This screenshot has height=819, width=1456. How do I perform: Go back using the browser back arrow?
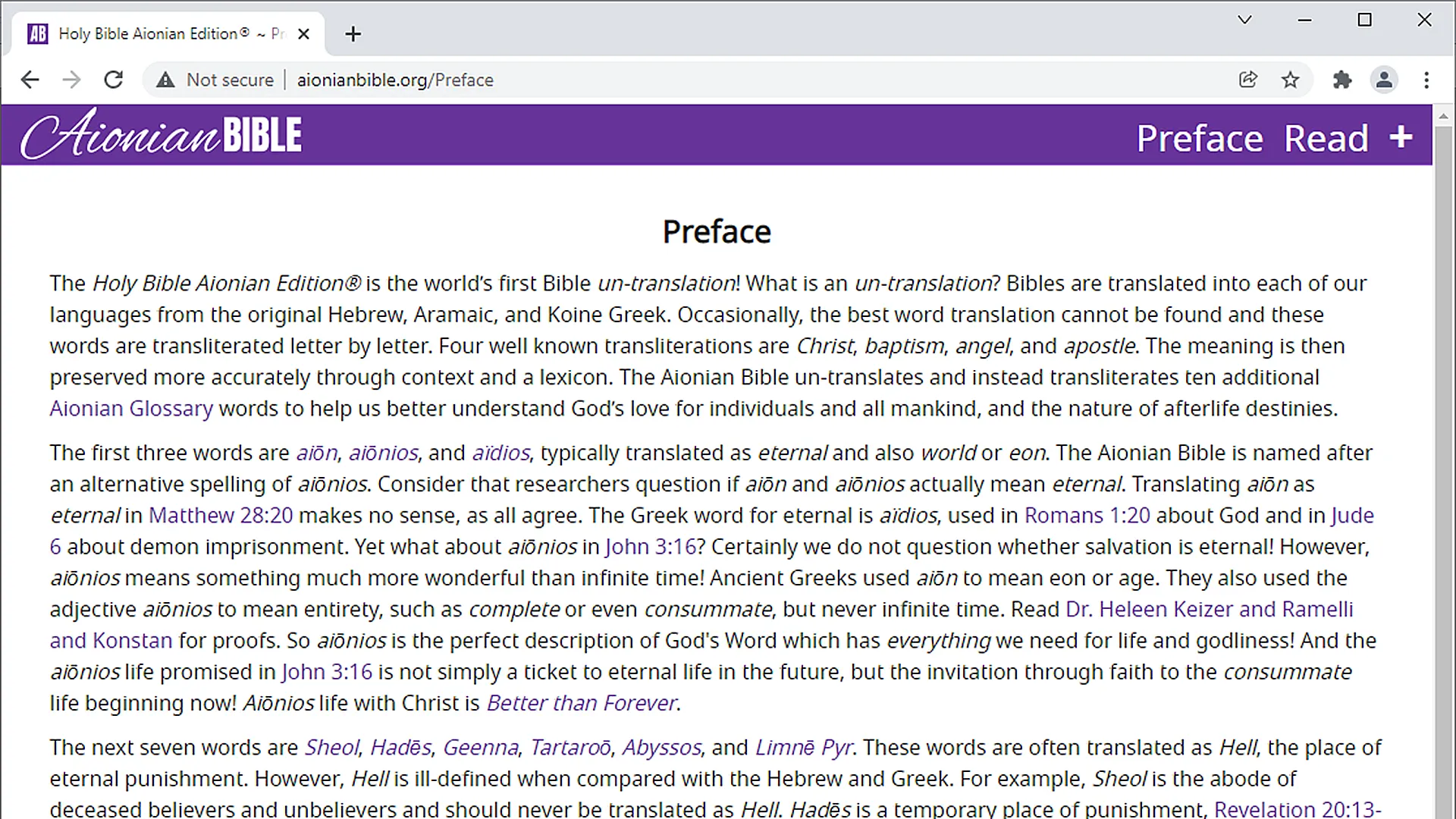pos(30,80)
